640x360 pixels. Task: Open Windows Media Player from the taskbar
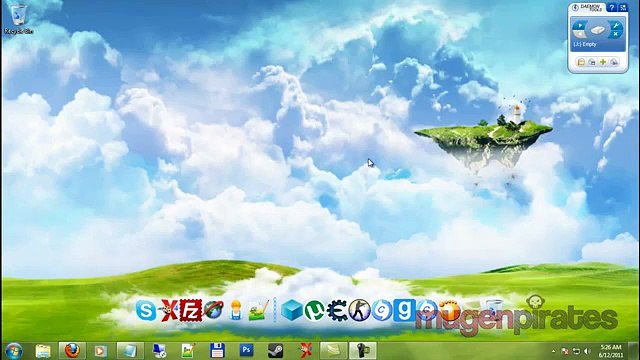(101, 351)
